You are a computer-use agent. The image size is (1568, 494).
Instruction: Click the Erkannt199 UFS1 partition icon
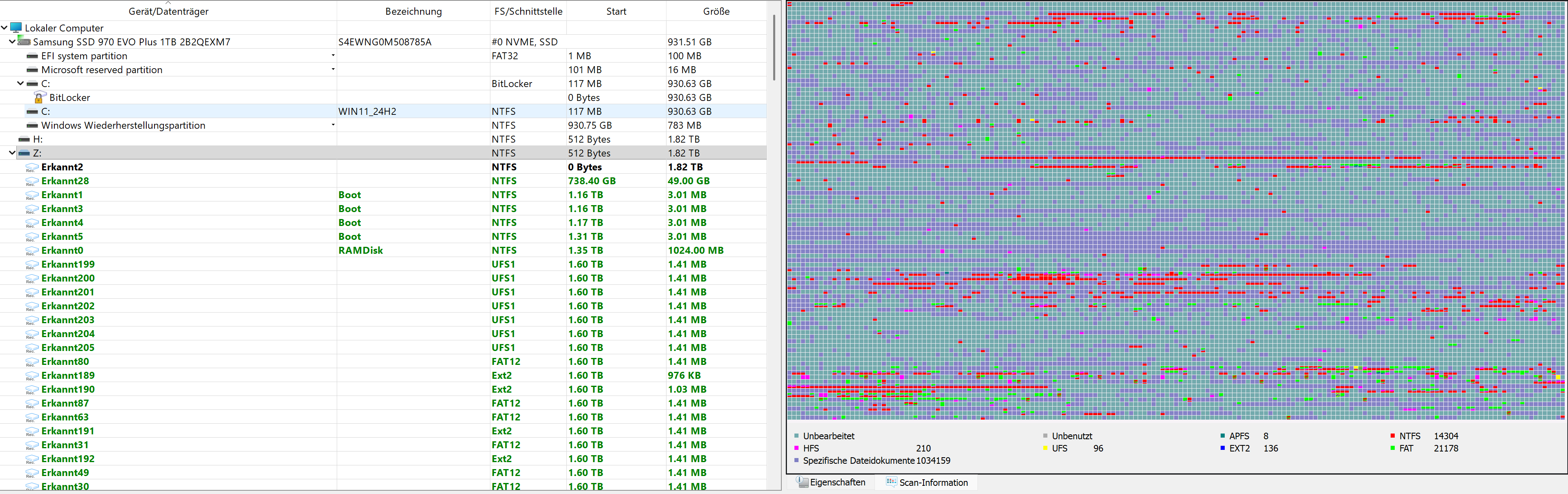click(x=32, y=265)
